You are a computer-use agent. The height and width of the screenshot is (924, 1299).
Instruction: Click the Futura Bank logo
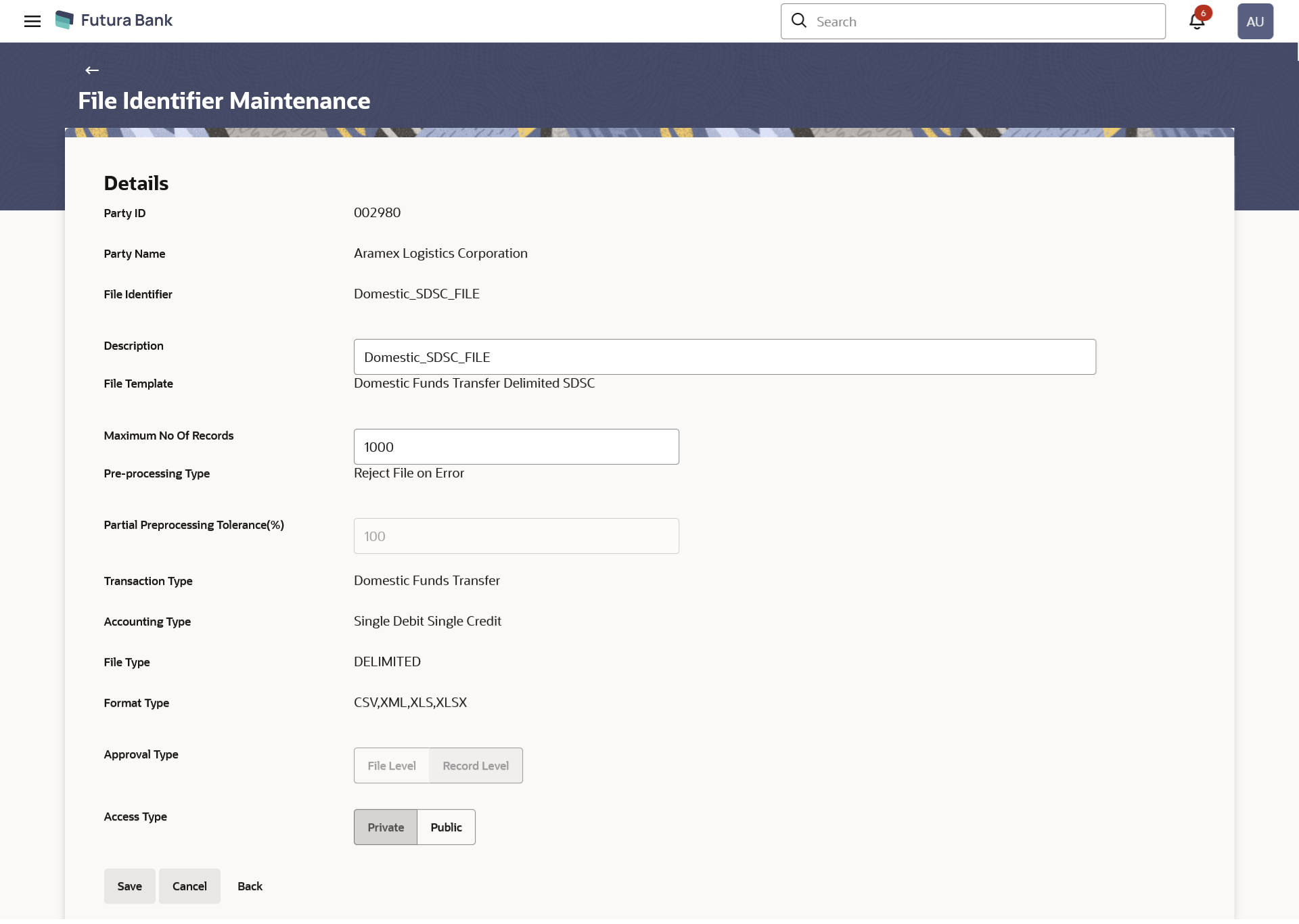pos(64,20)
